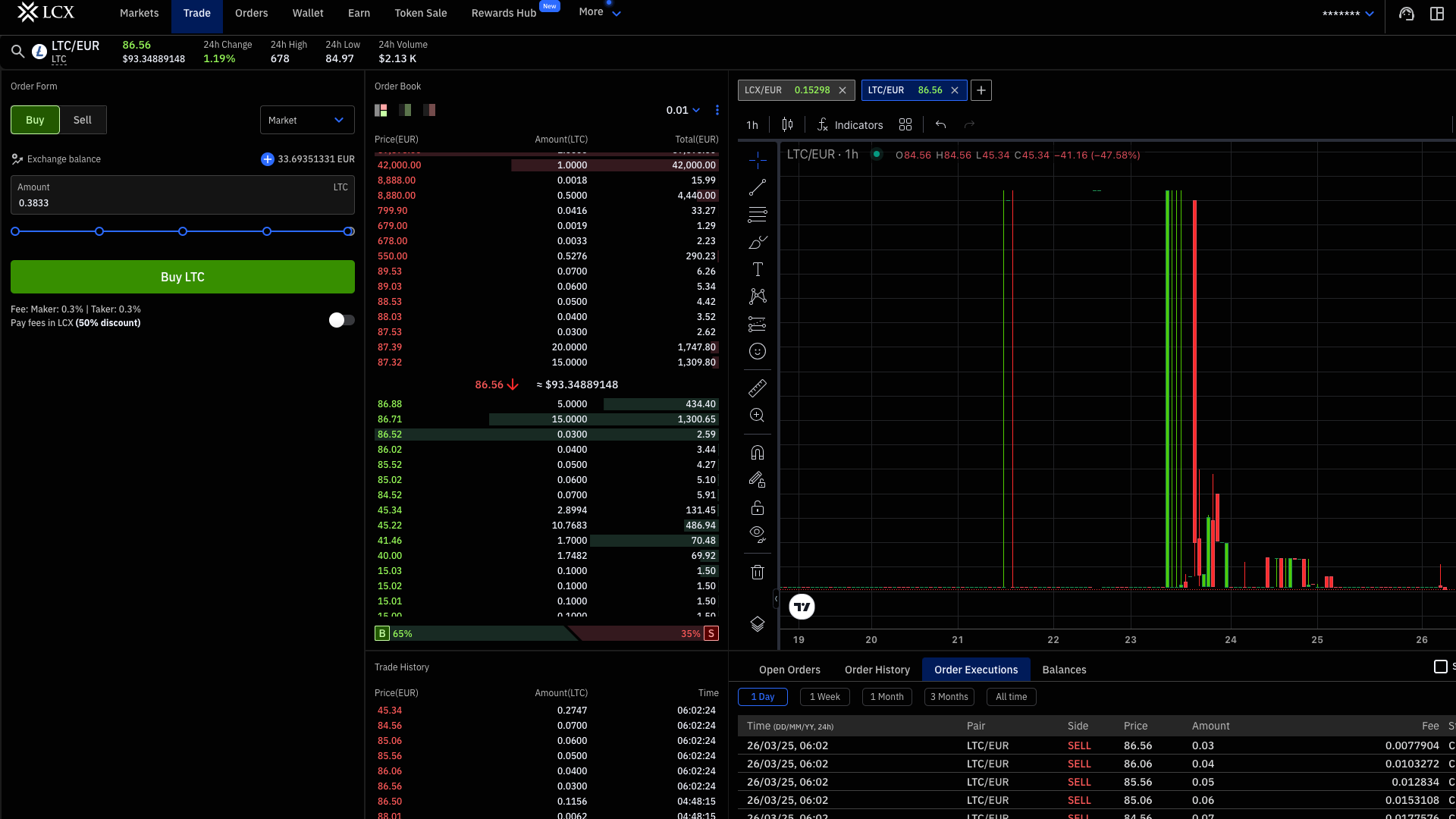The height and width of the screenshot is (819, 1456).
Task: Open chart layout grid selector
Action: click(x=905, y=124)
